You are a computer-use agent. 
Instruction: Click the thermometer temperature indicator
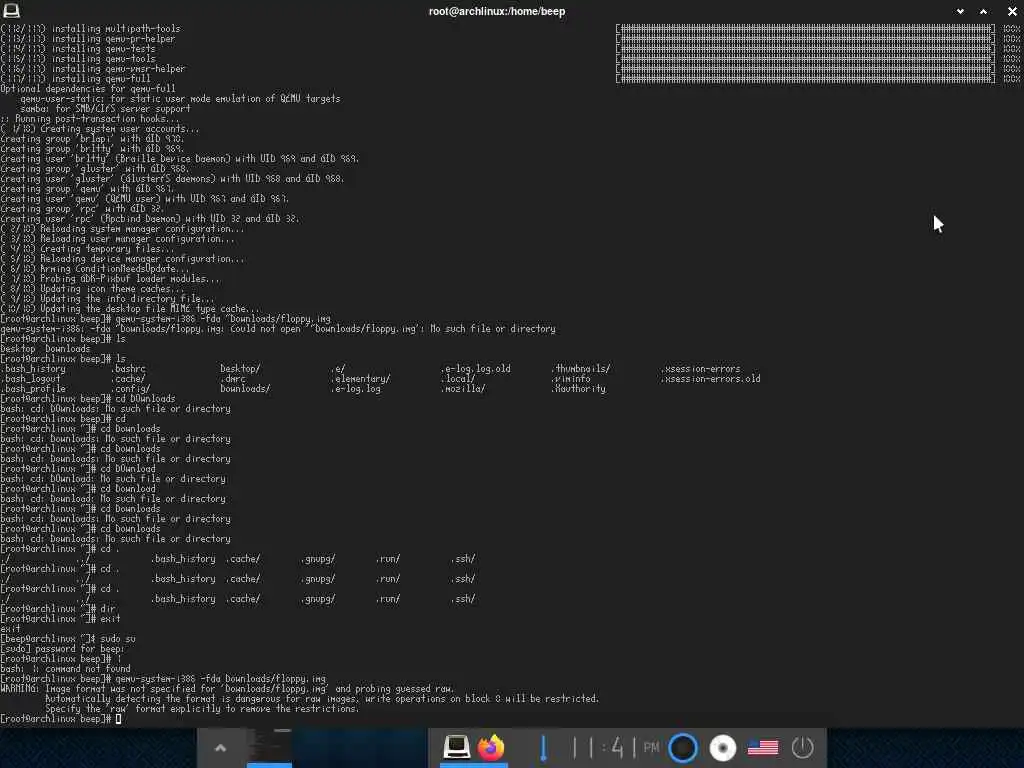click(x=543, y=747)
